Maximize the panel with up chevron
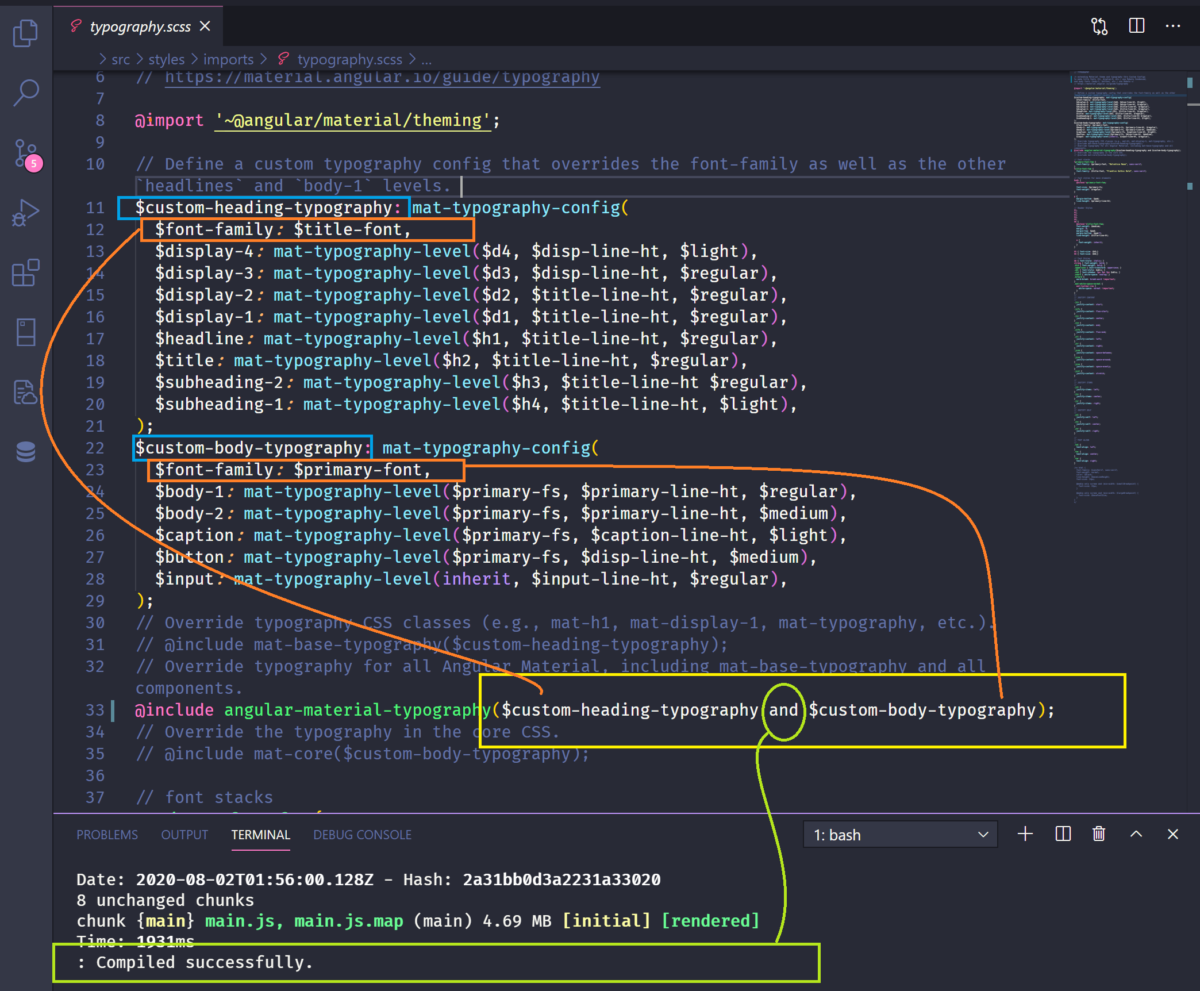 (1136, 834)
